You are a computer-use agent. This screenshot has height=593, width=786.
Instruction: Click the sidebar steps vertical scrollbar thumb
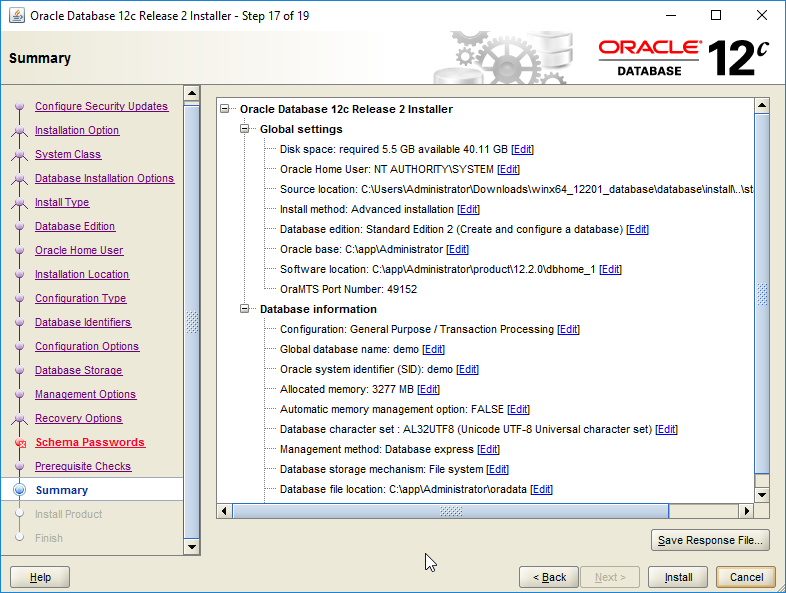click(191, 322)
